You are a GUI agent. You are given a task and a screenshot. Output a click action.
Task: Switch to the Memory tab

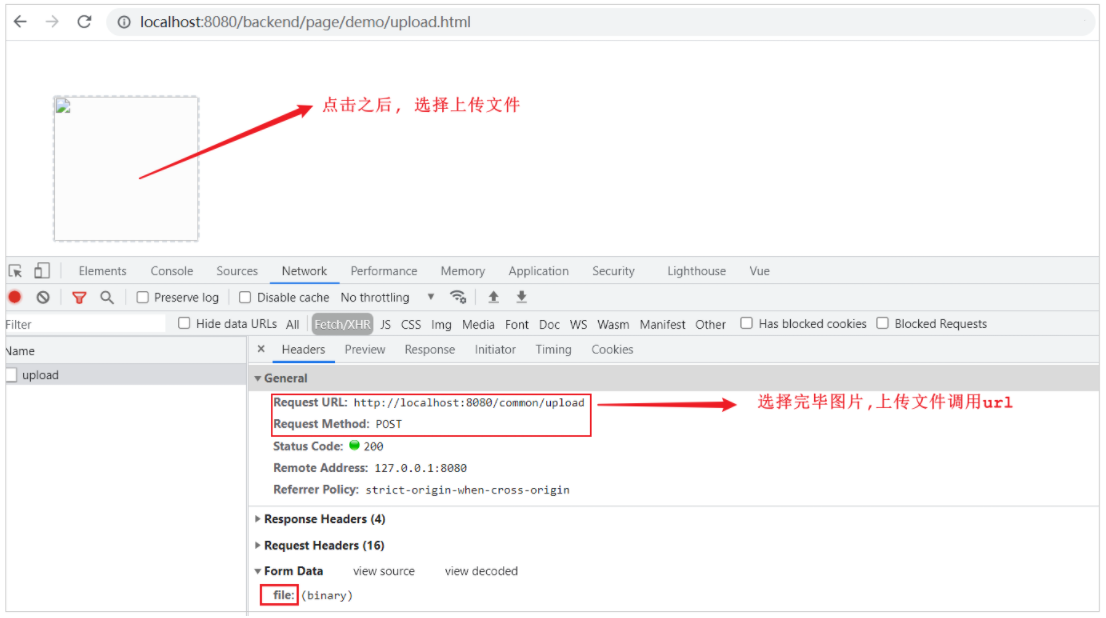(463, 271)
